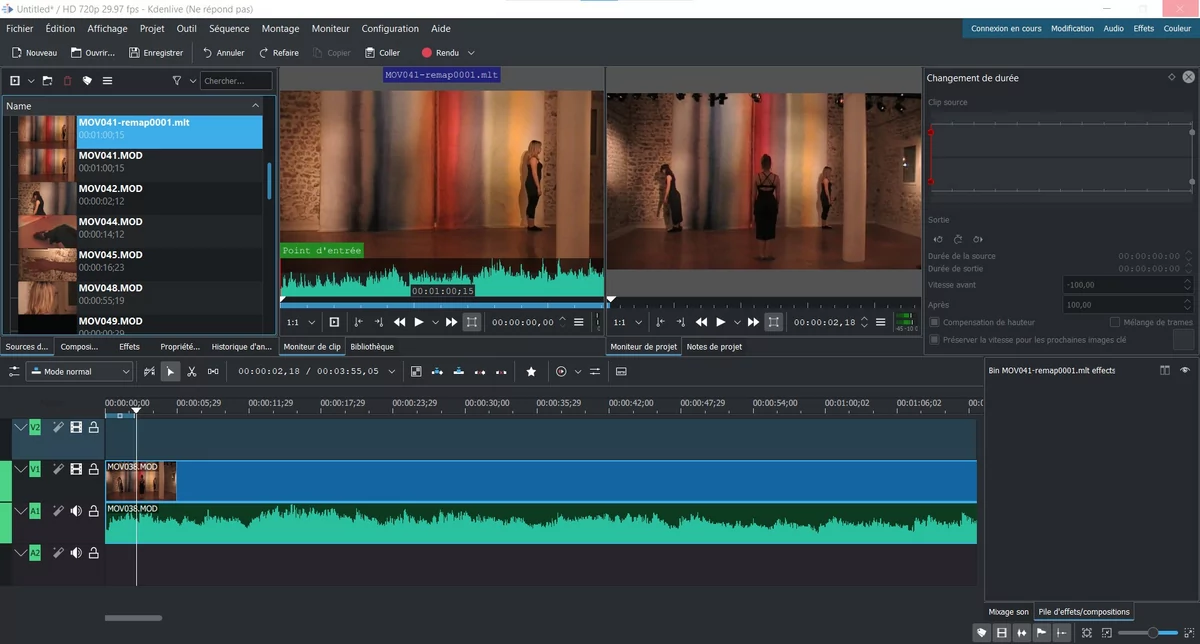The height and width of the screenshot is (644, 1200).
Task: Click the insert clip zone icon in timeline toolbar
Action: 437,371
